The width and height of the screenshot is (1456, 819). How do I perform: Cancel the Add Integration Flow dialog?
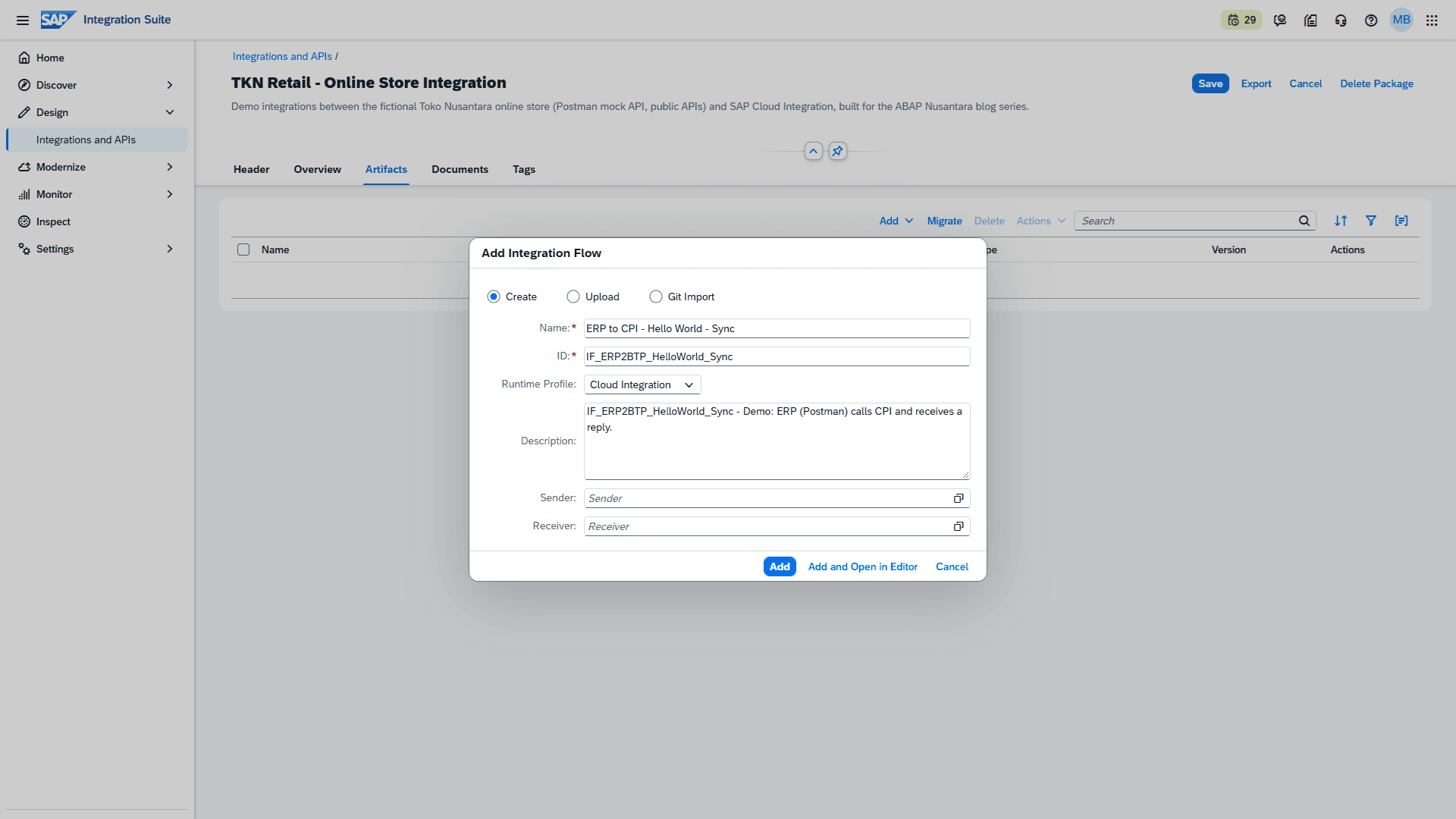point(952,566)
